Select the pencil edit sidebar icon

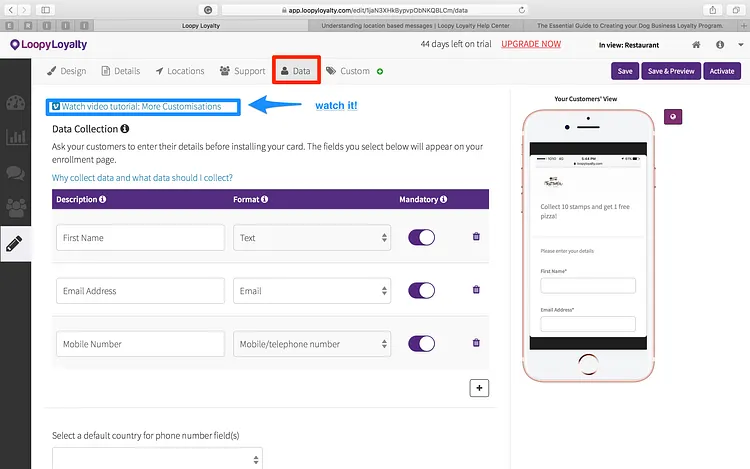coord(14,243)
